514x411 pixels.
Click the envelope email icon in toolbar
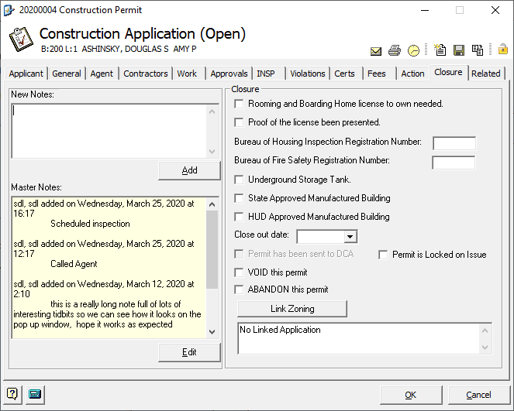point(376,51)
